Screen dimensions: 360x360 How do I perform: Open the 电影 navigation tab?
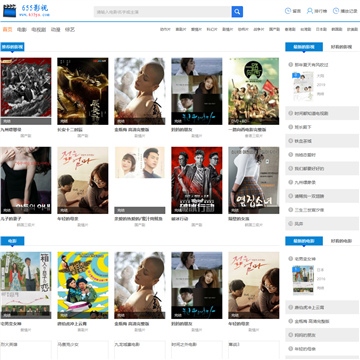(x=22, y=29)
